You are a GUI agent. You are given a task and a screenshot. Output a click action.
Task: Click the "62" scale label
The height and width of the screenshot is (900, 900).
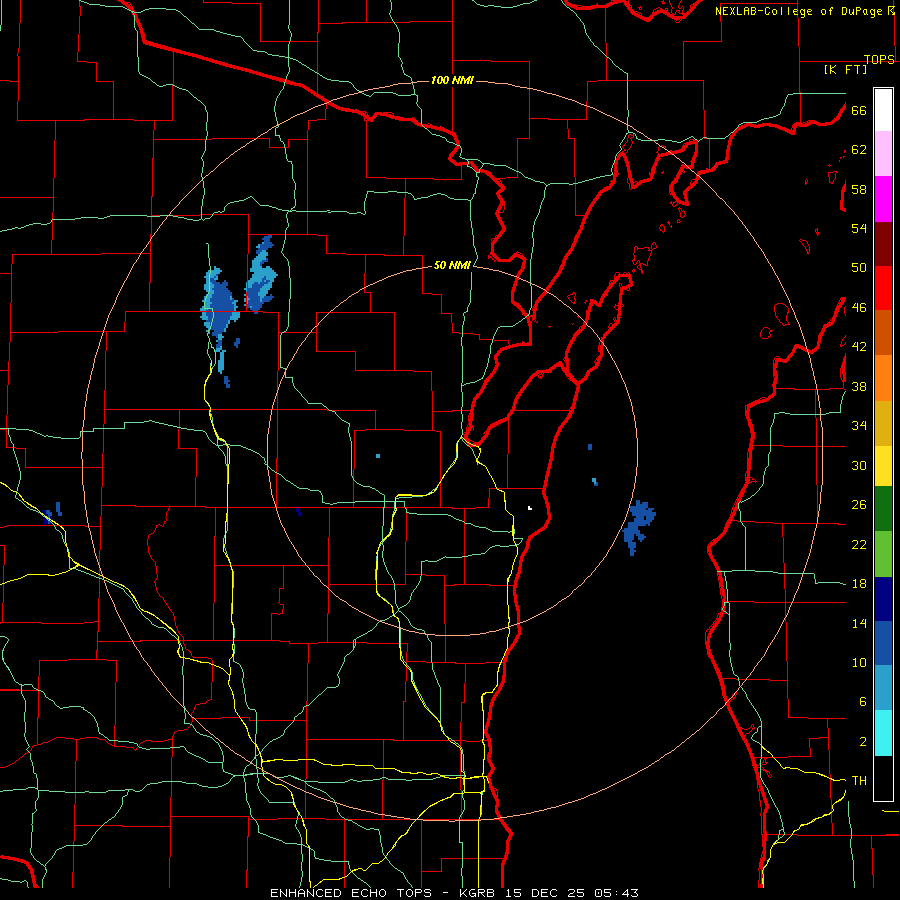(x=859, y=150)
